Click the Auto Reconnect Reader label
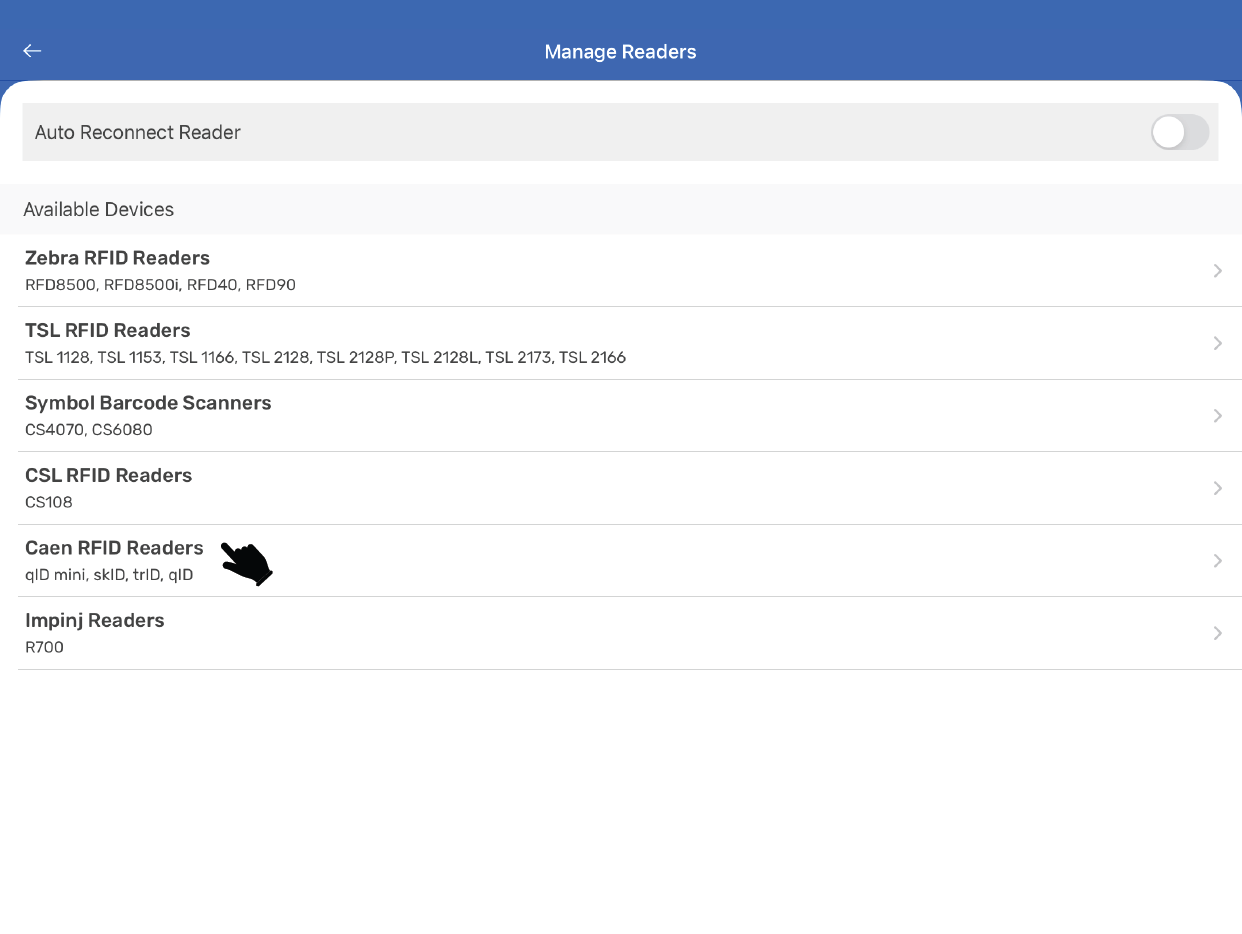Screen dimensions: 1242x934 (138, 132)
